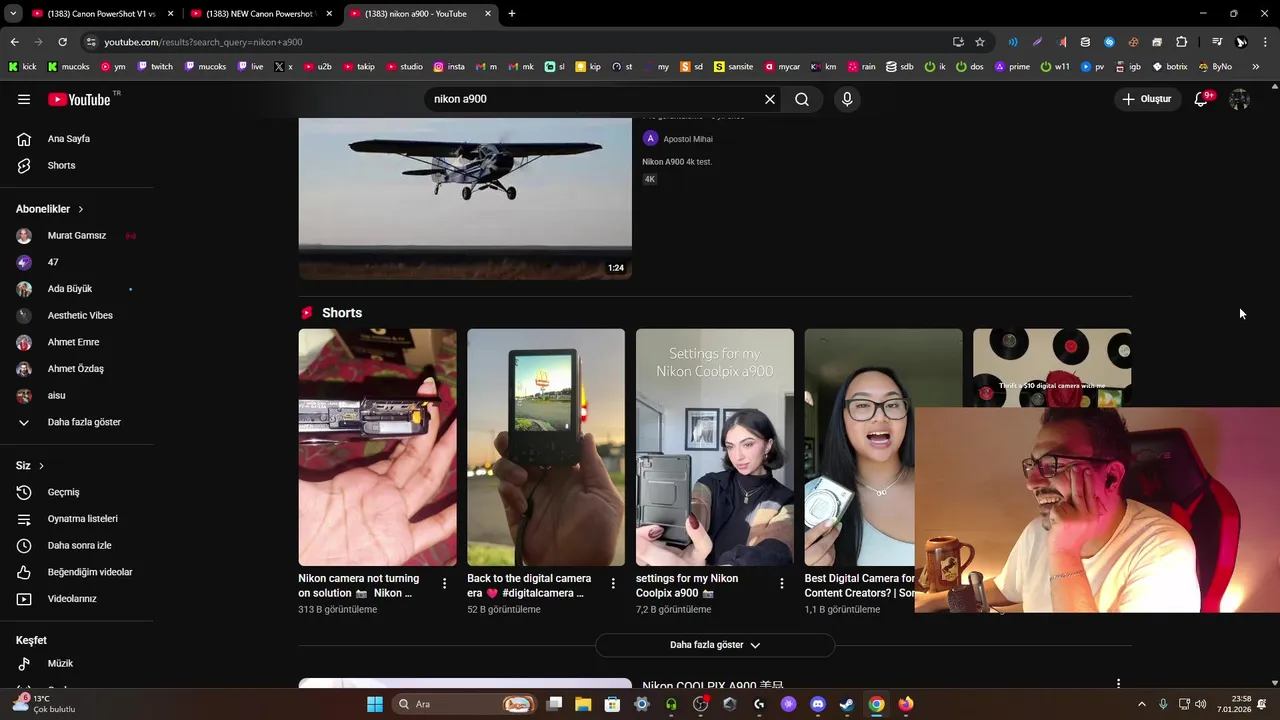Open Steam from the taskbar
The width and height of the screenshot is (1280, 720).
tap(847, 704)
